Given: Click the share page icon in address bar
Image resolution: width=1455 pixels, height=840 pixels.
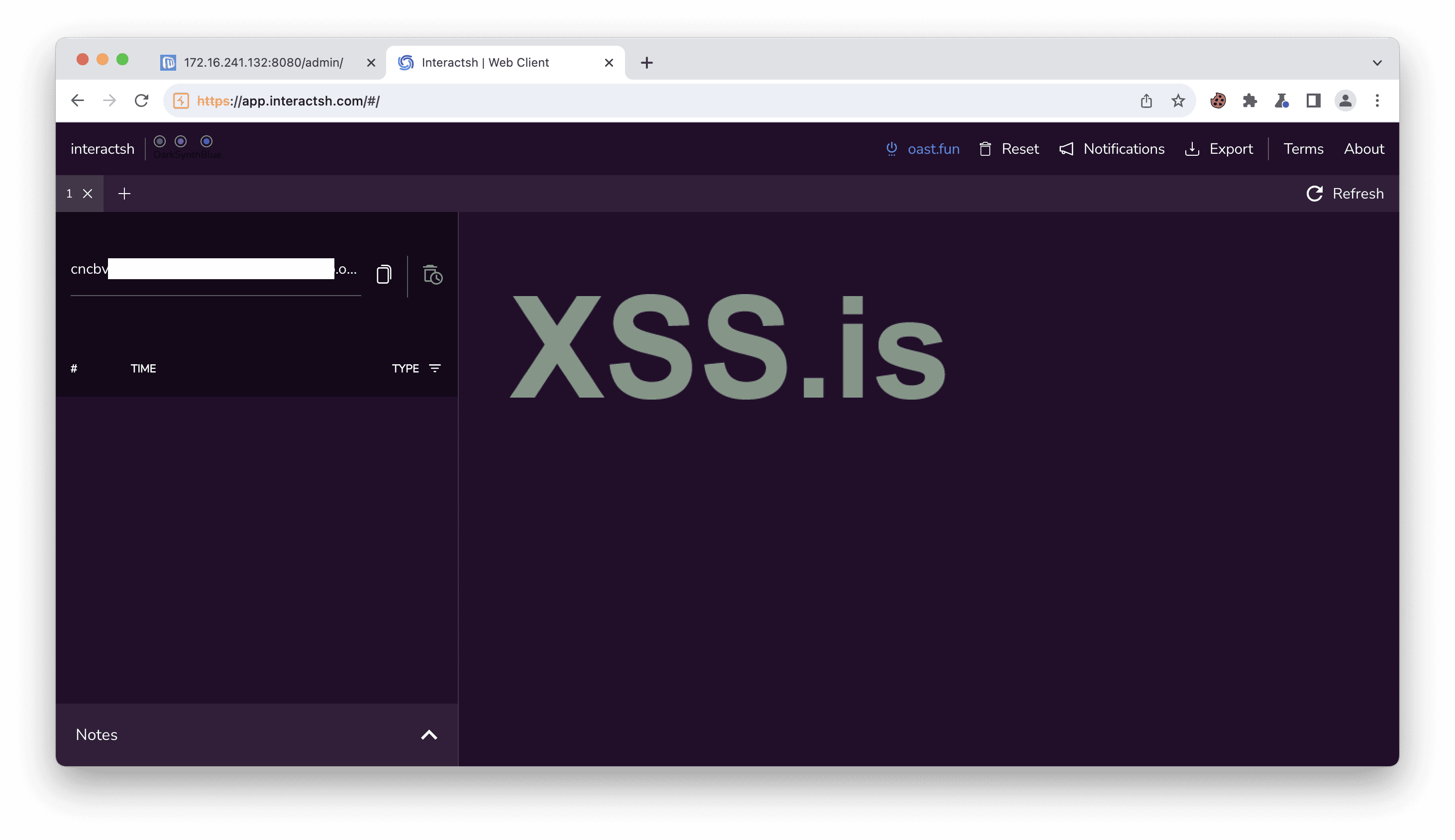Looking at the screenshot, I should tap(1146, 101).
